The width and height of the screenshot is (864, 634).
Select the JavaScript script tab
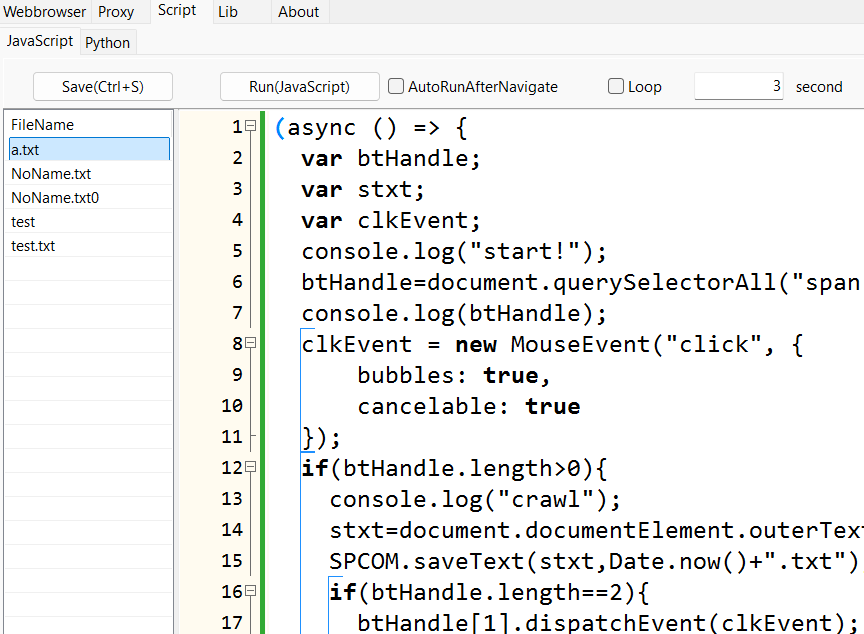40,41
